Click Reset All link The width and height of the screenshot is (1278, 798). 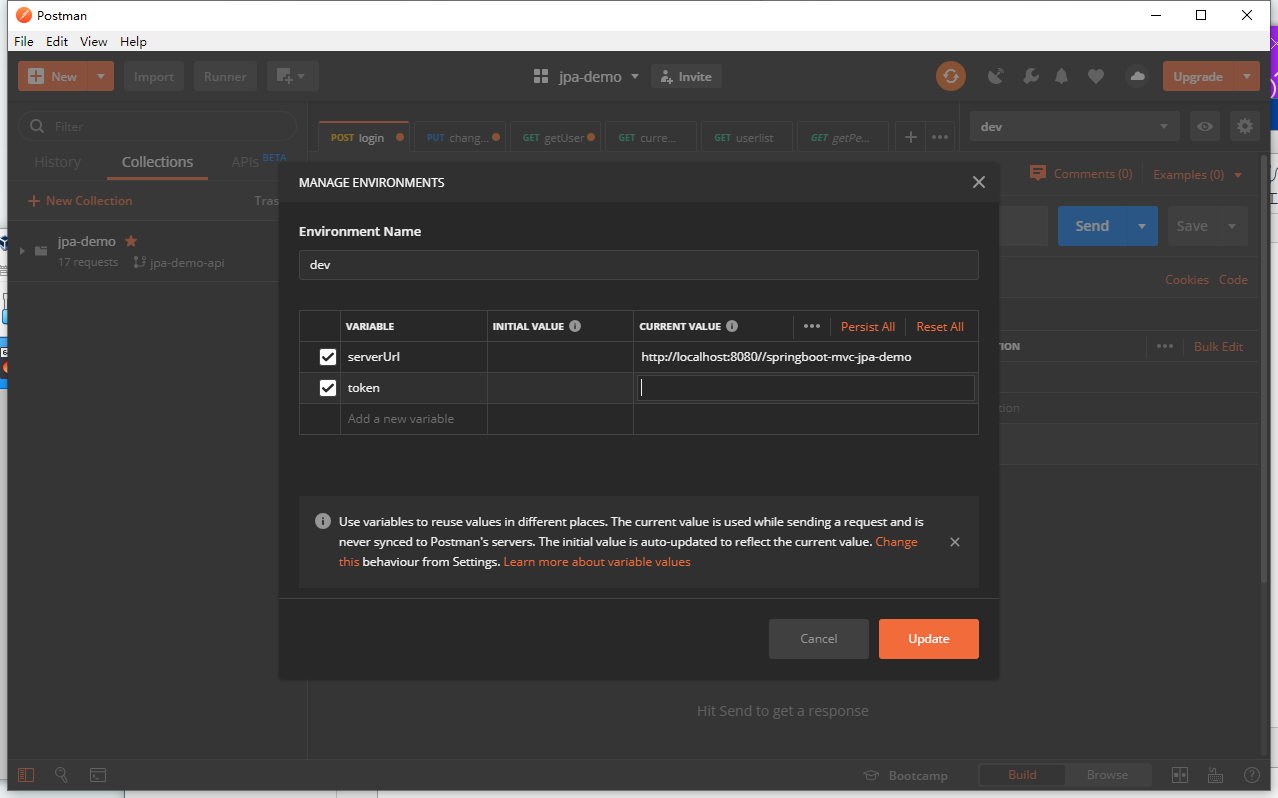(x=940, y=327)
